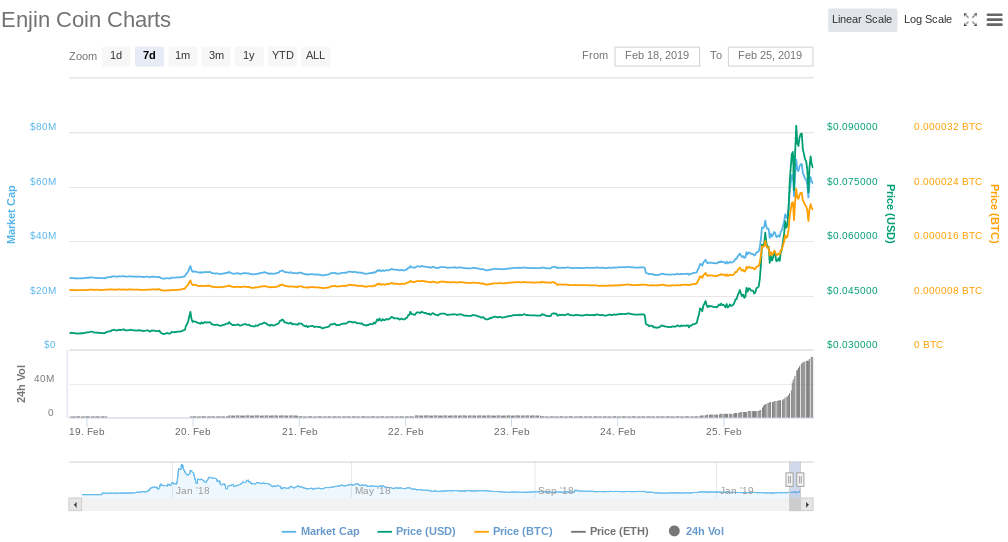Image resolution: width=1008 pixels, height=542 pixels.
Task: Click the 24h Vol axis title
Action: pos(21,384)
